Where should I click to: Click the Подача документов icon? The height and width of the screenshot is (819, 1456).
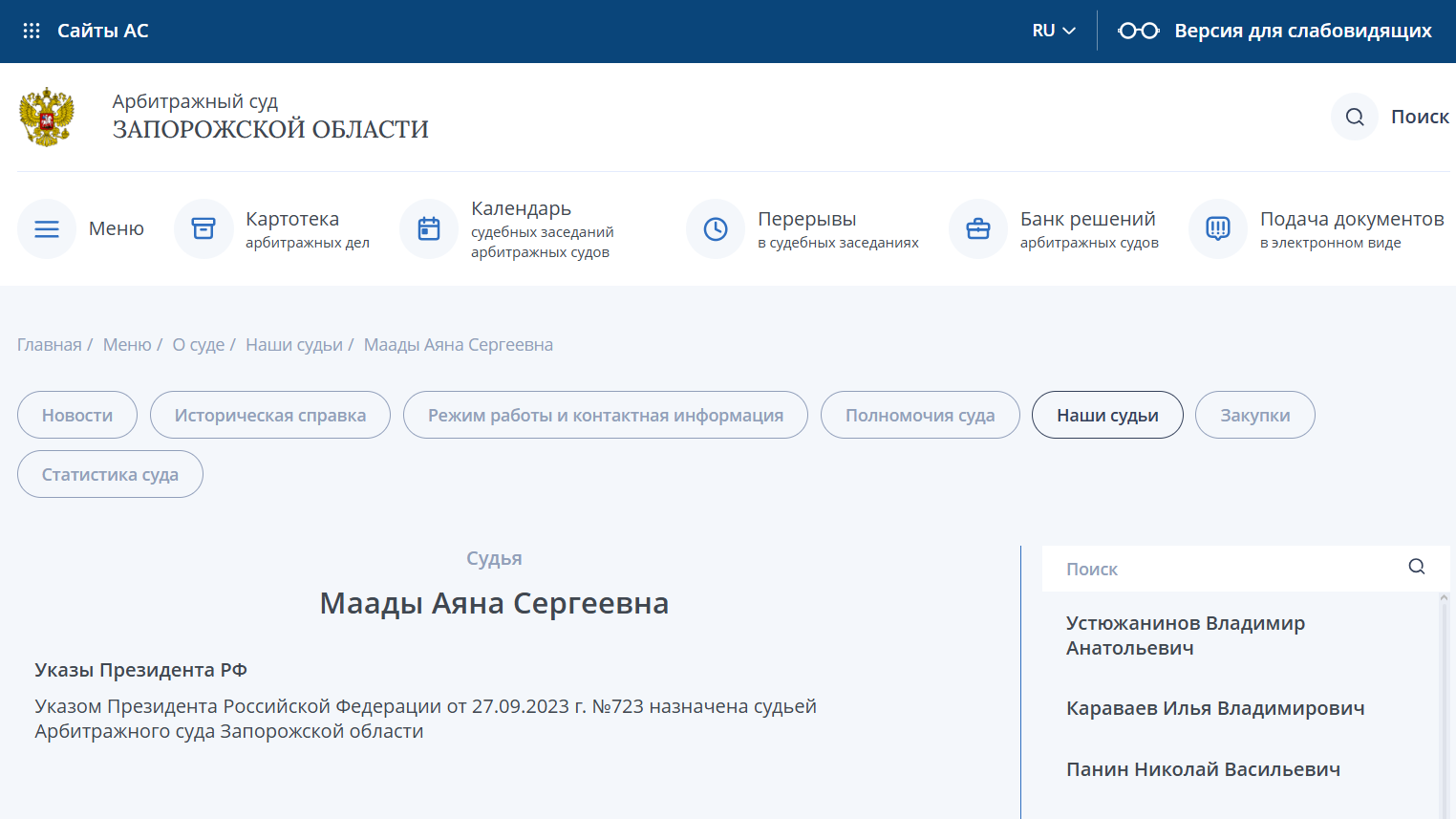1217,228
